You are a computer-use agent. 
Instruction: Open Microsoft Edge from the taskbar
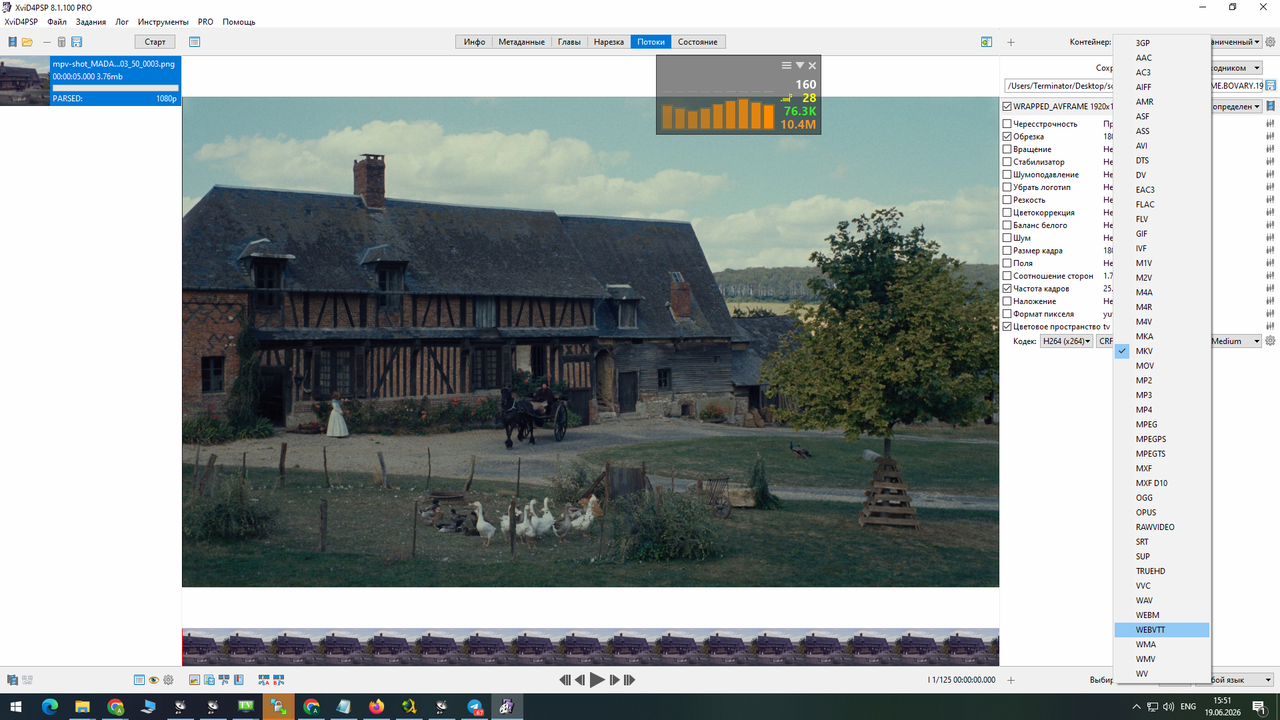(x=50, y=707)
